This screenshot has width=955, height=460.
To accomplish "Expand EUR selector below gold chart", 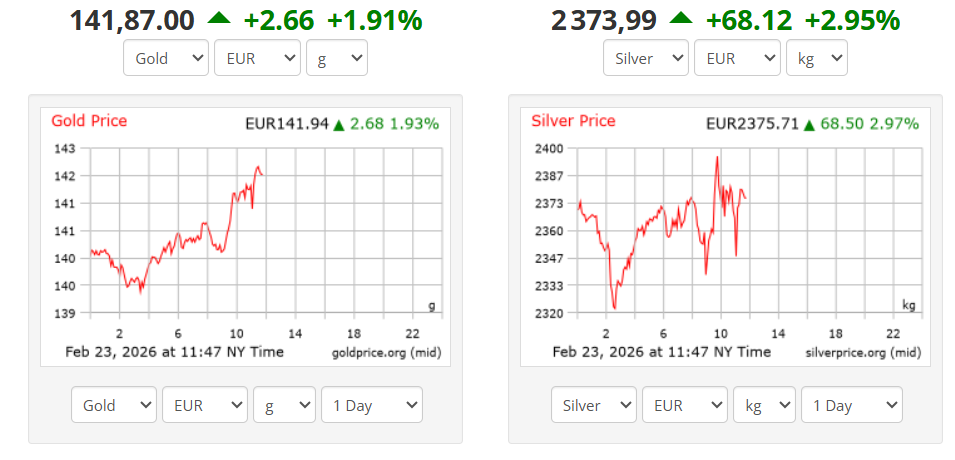I will click(x=205, y=405).
